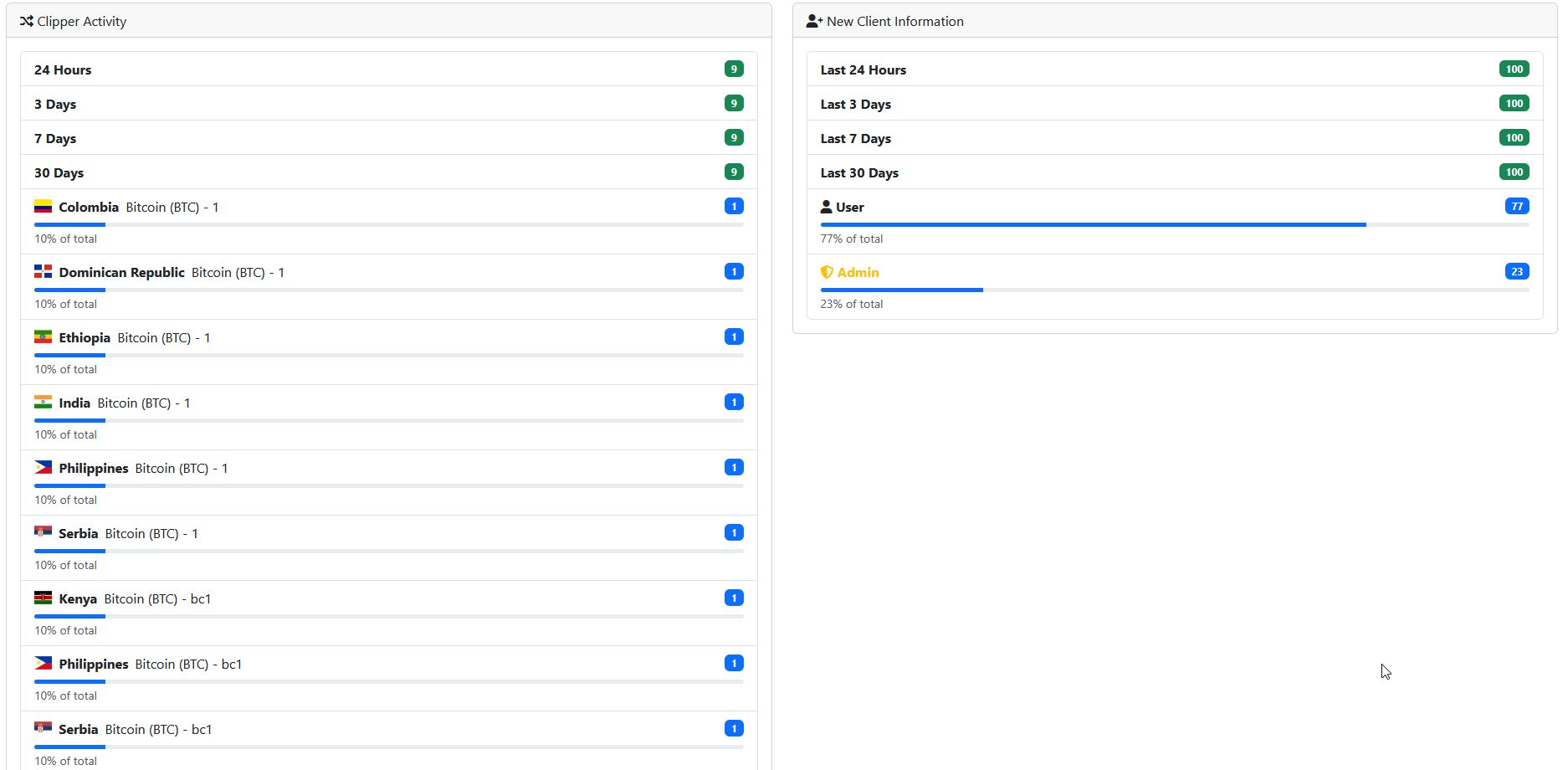Click the Colombia flag icon
This screenshot has height=770, width=1568.
click(44, 207)
